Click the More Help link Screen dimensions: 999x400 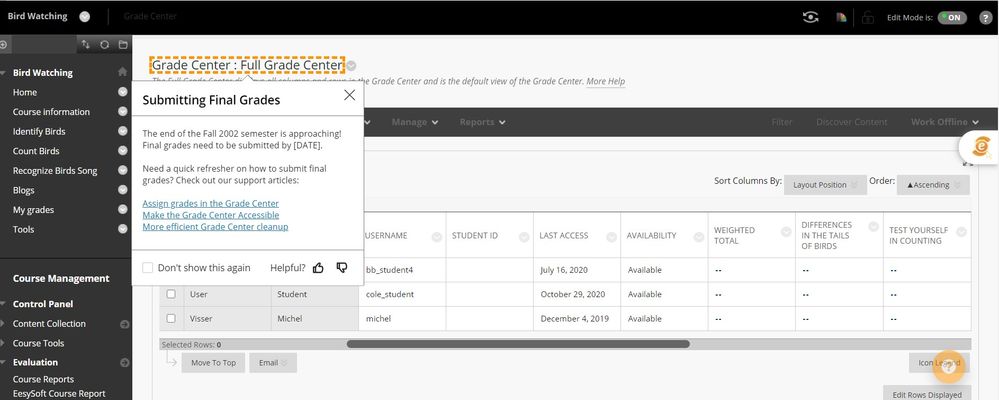click(605, 82)
